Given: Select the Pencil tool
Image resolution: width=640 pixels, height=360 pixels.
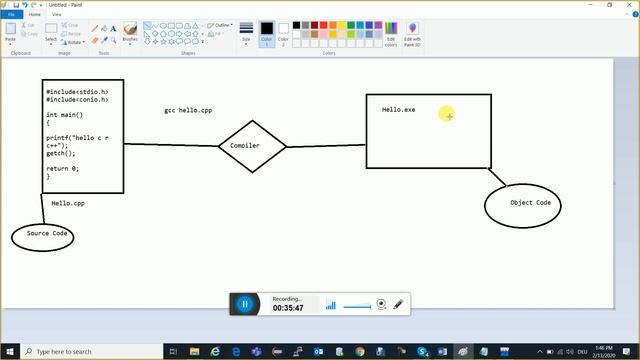Looking at the screenshot, I should pos(95,29).
